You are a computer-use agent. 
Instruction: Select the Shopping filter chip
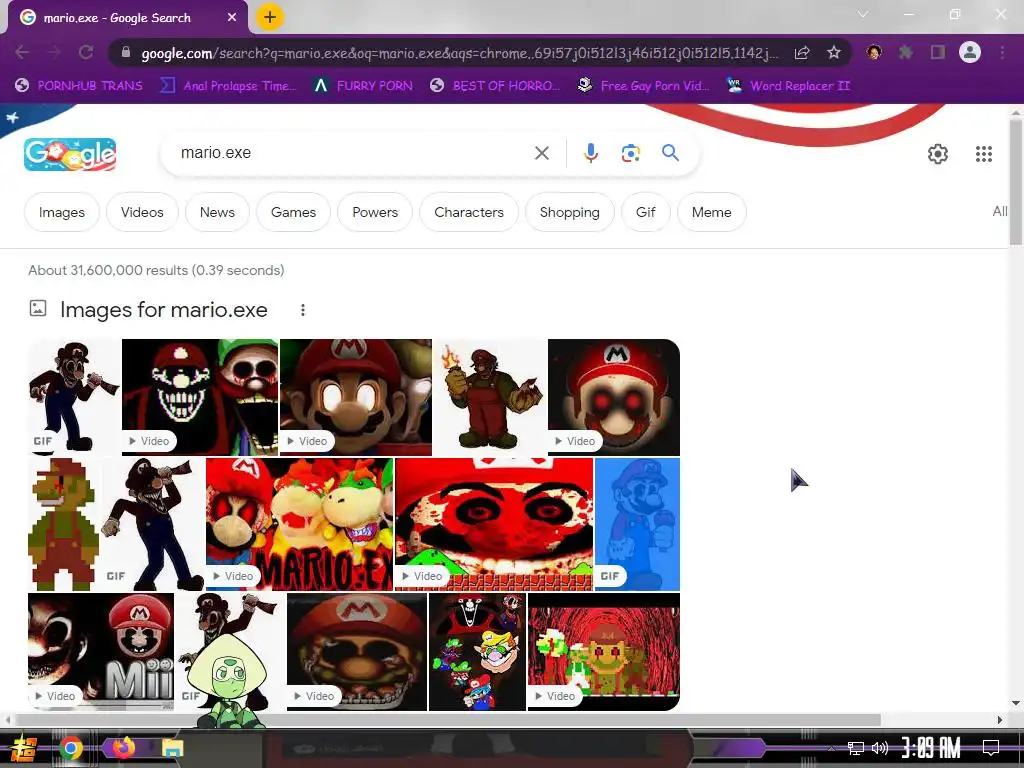point(569,212)
